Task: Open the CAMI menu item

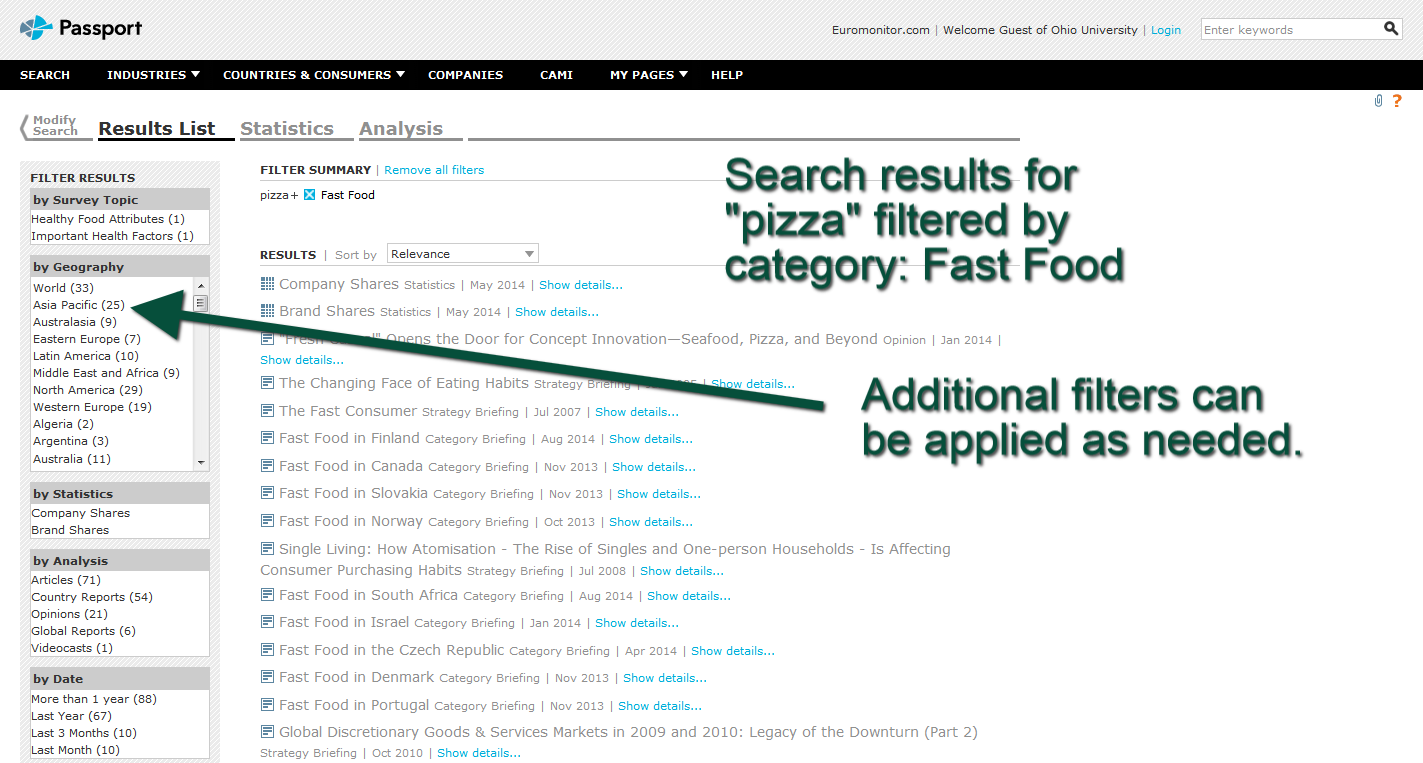Action: coord(556,75)
